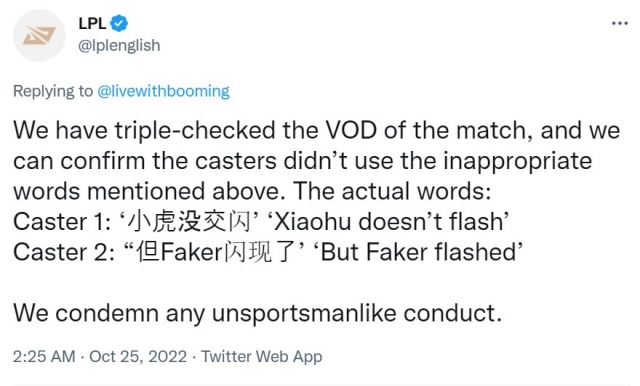This screenshot has width=640, height=386.
Task: Open the LPL display name
Action: tap(92, 23)
